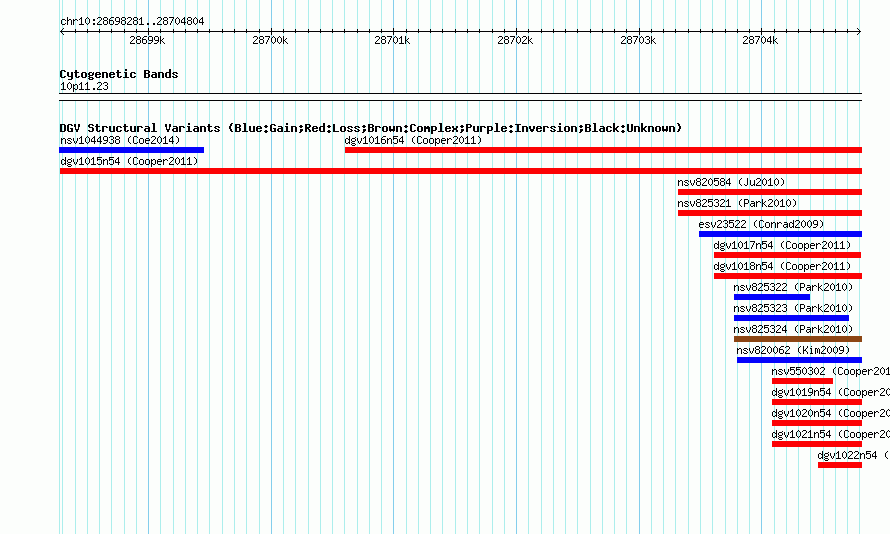Select the 10p11.23 band label
Image resolution: width=890 pixels, height=534 pixels.
(84, 86)
